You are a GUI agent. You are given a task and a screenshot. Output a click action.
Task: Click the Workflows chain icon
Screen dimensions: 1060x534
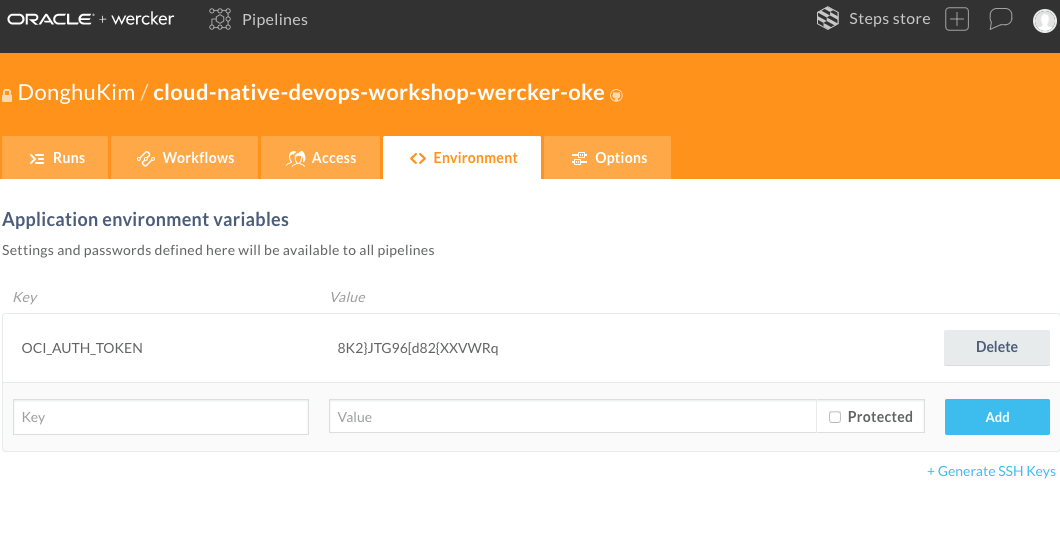[145, 158]
